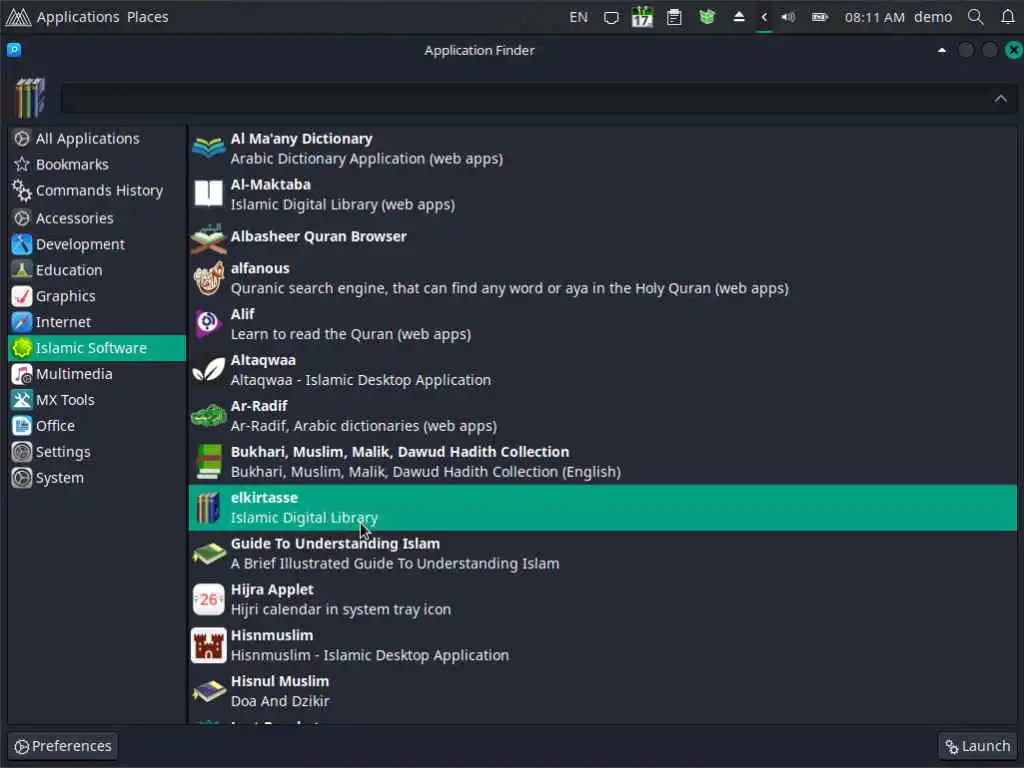The image size is (1024, 768).
Task: Click 'Ar-Radif, Arabic dictionaries (web apps)' text
Action: point(364,426)
